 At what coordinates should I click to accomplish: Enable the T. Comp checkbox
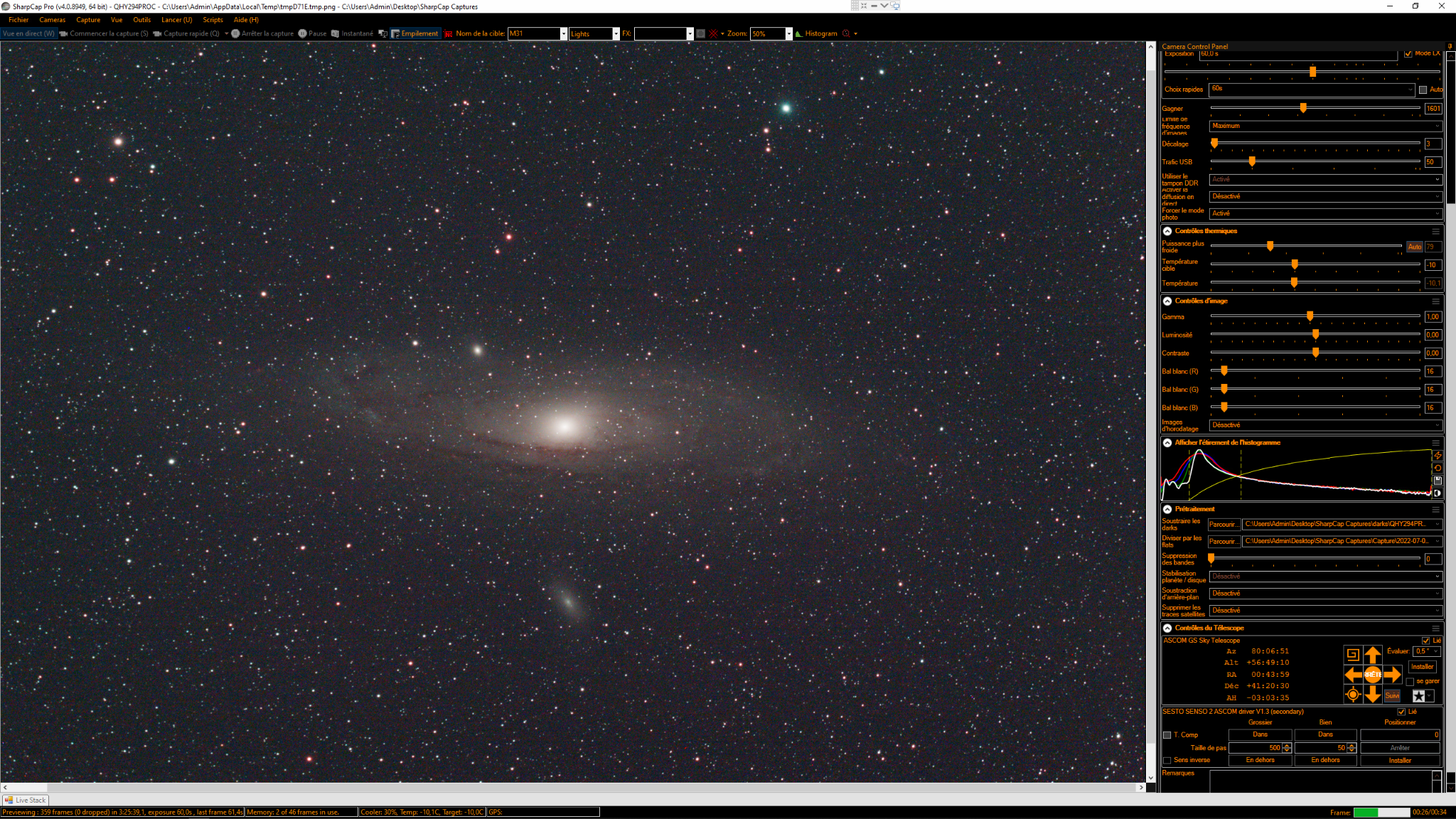click(1167, 735)
